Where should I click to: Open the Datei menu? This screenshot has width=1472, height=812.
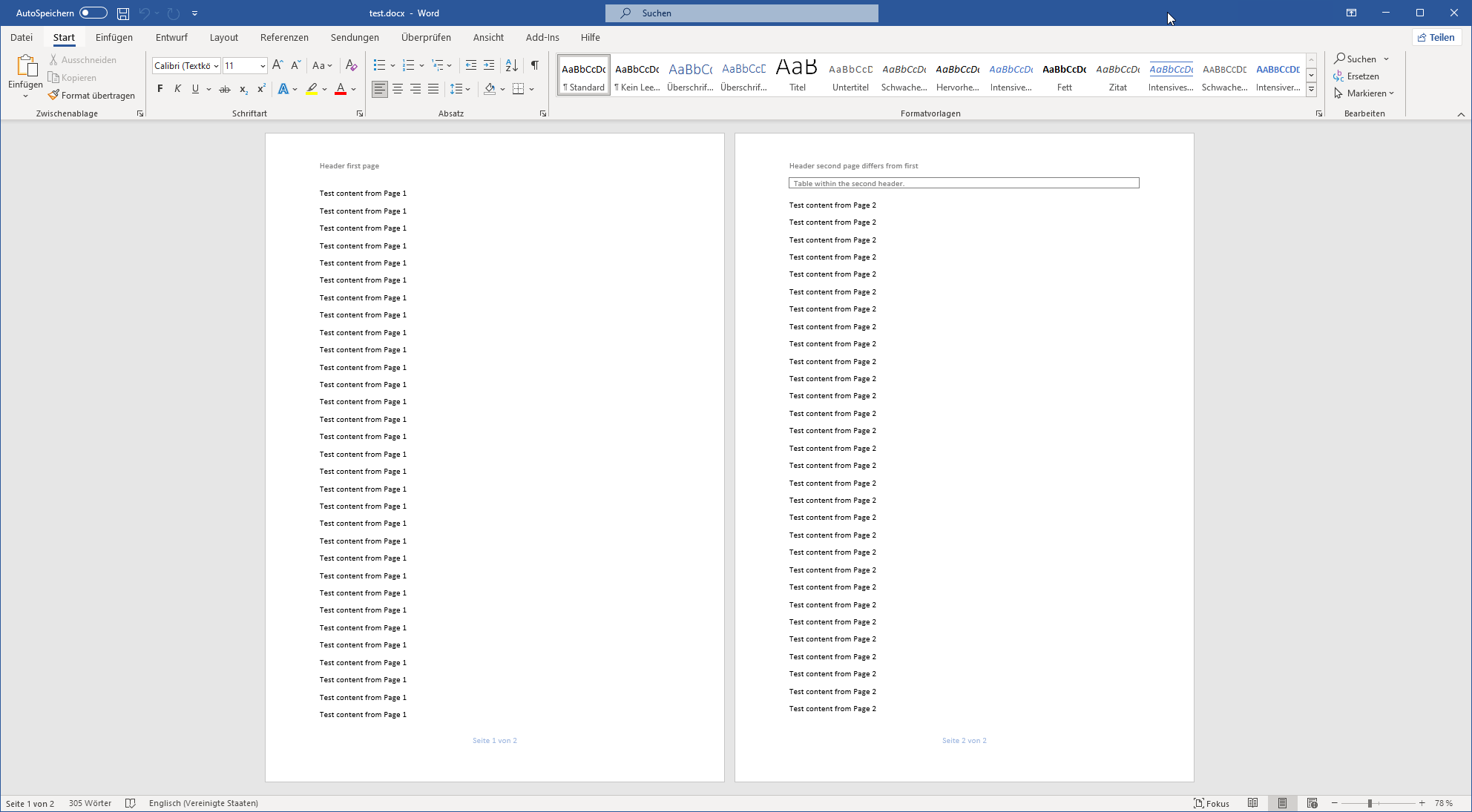(x=22, y=37)
